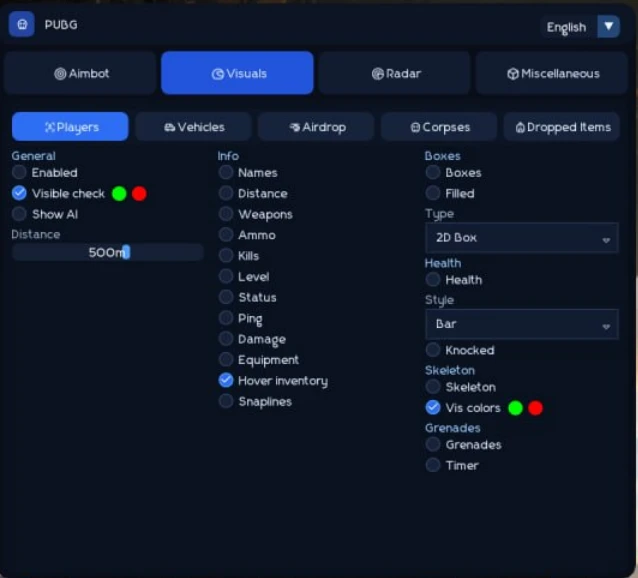638x578 pixels.
Task: Click the Info section heading
Action: [228, 156]
